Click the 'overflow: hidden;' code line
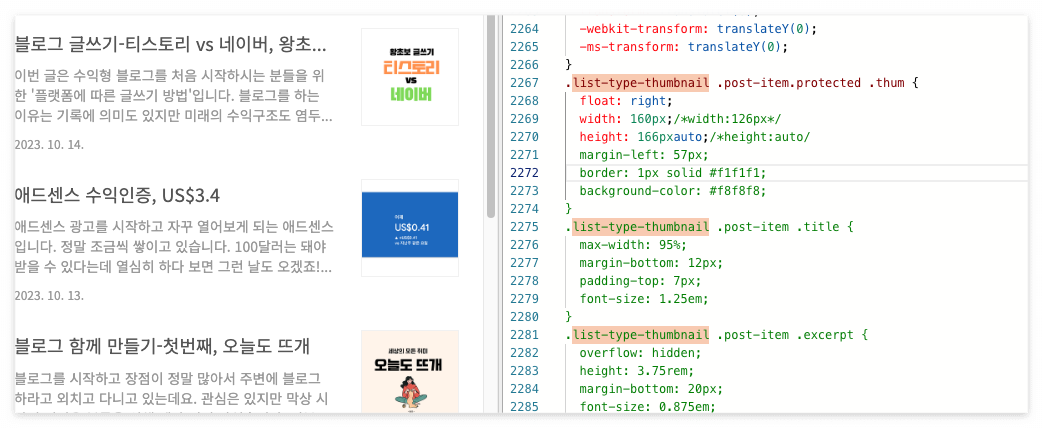Viewport: 1043px width, 428px height. [x=640, y=353]
